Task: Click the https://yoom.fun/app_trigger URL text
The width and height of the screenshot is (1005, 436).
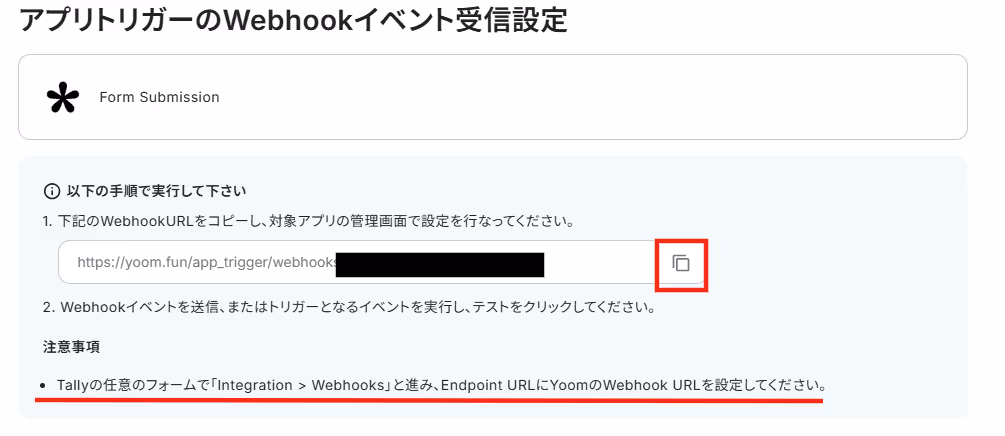Action: click(x=206, y=262)
